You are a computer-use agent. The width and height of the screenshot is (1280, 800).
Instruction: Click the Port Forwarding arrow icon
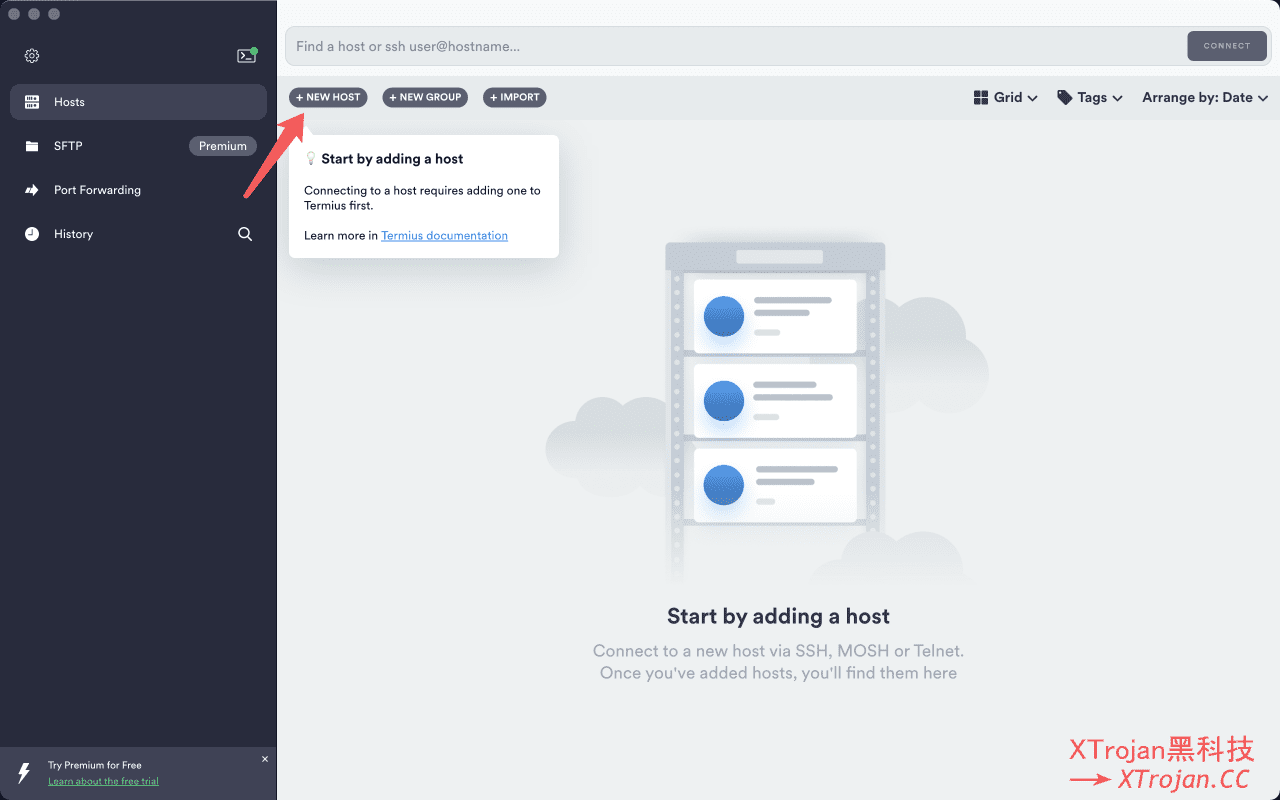point(32,190)
